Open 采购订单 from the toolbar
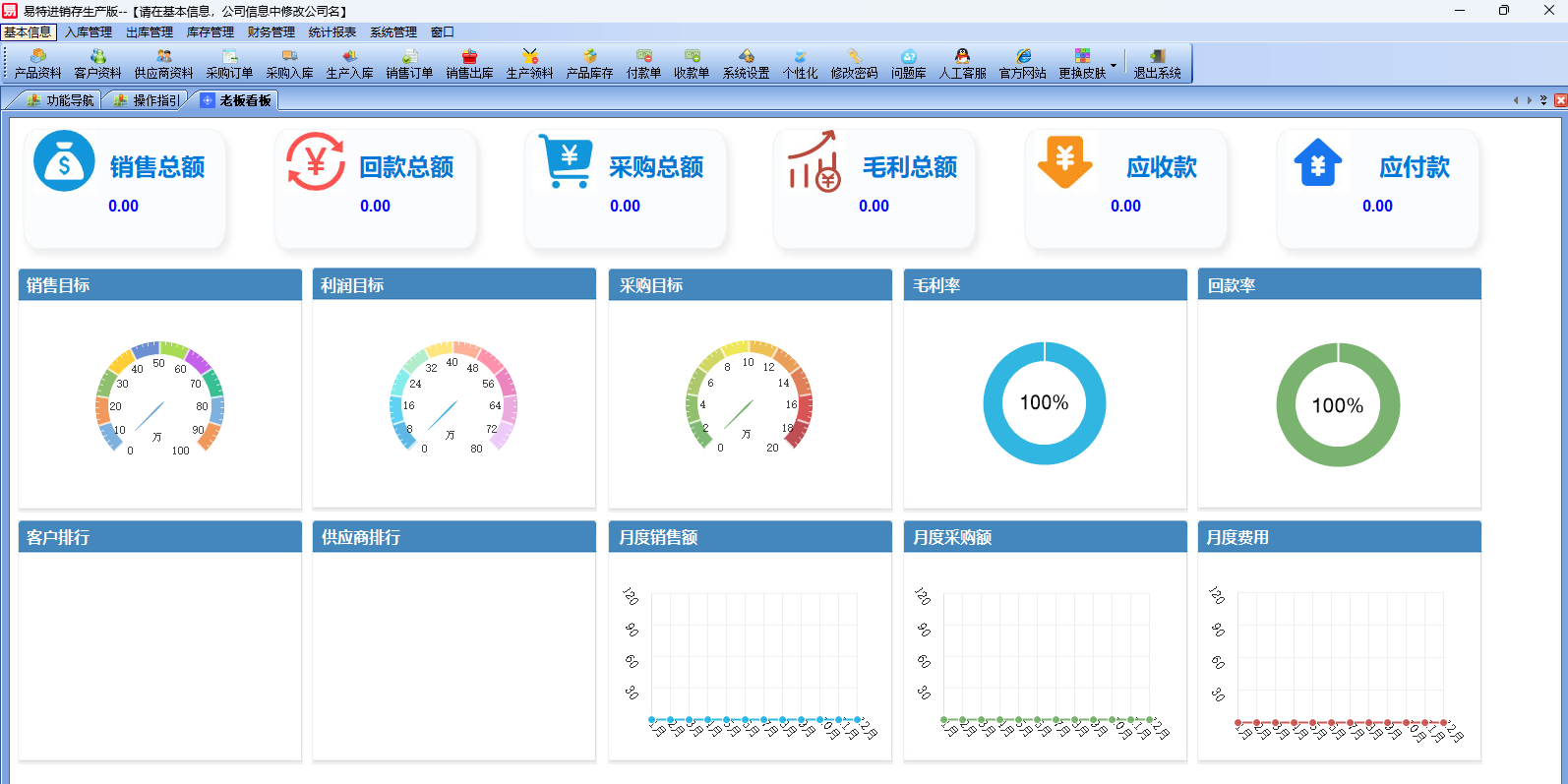The image size is (1568, 784). coord(229,64)
